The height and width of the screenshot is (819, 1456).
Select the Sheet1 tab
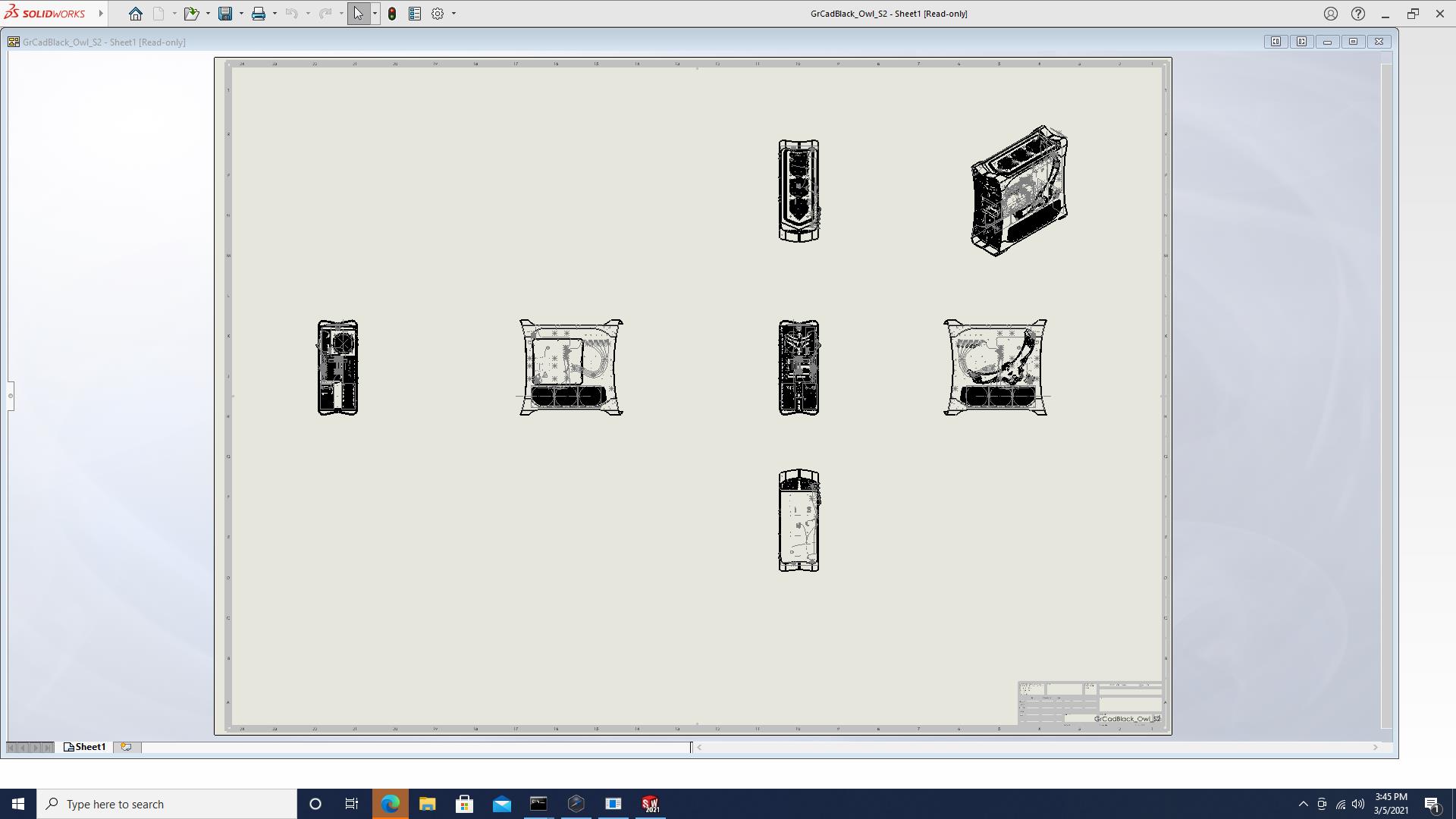[85, 747]
